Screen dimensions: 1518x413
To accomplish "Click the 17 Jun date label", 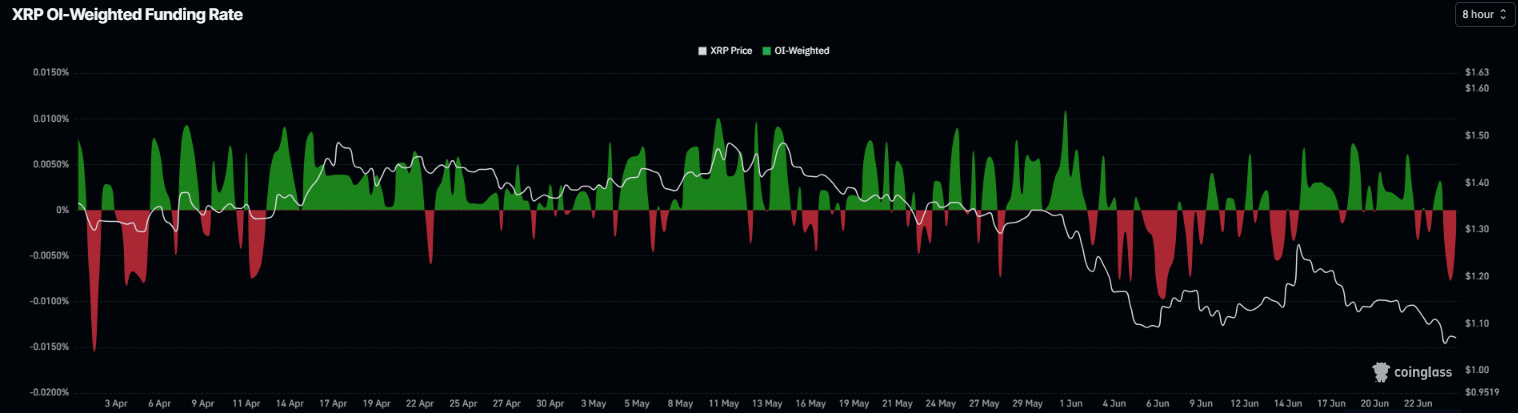I will [1331, 403].
